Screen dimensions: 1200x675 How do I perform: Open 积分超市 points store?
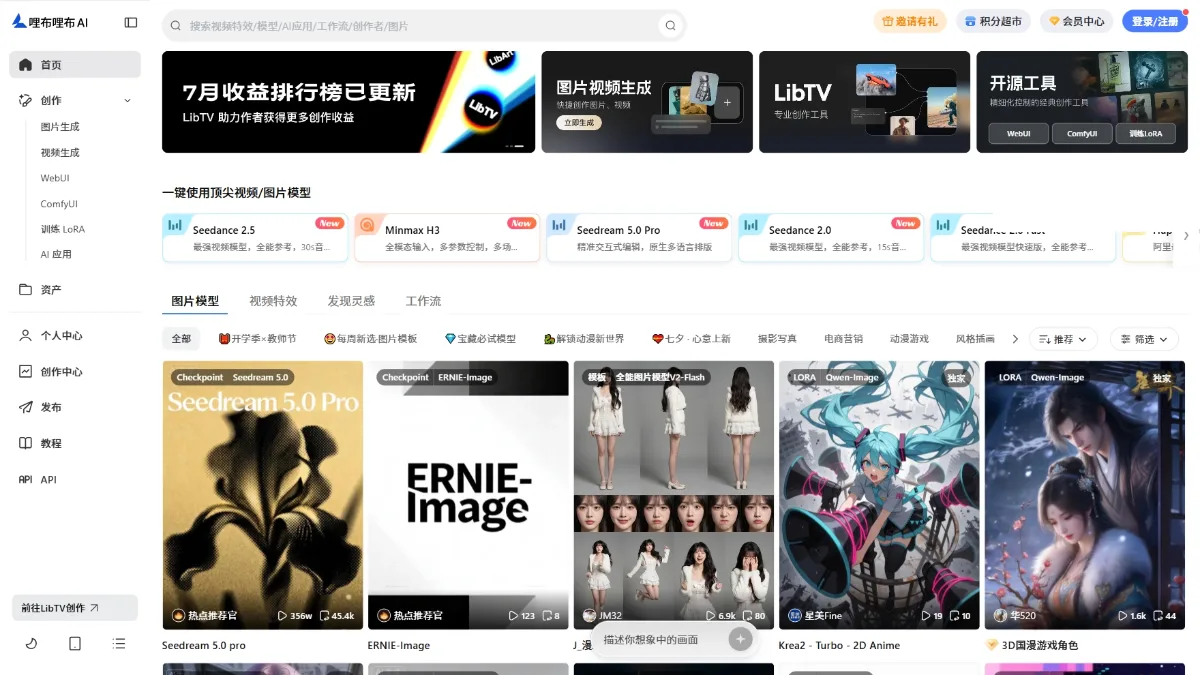pos(994,21)
